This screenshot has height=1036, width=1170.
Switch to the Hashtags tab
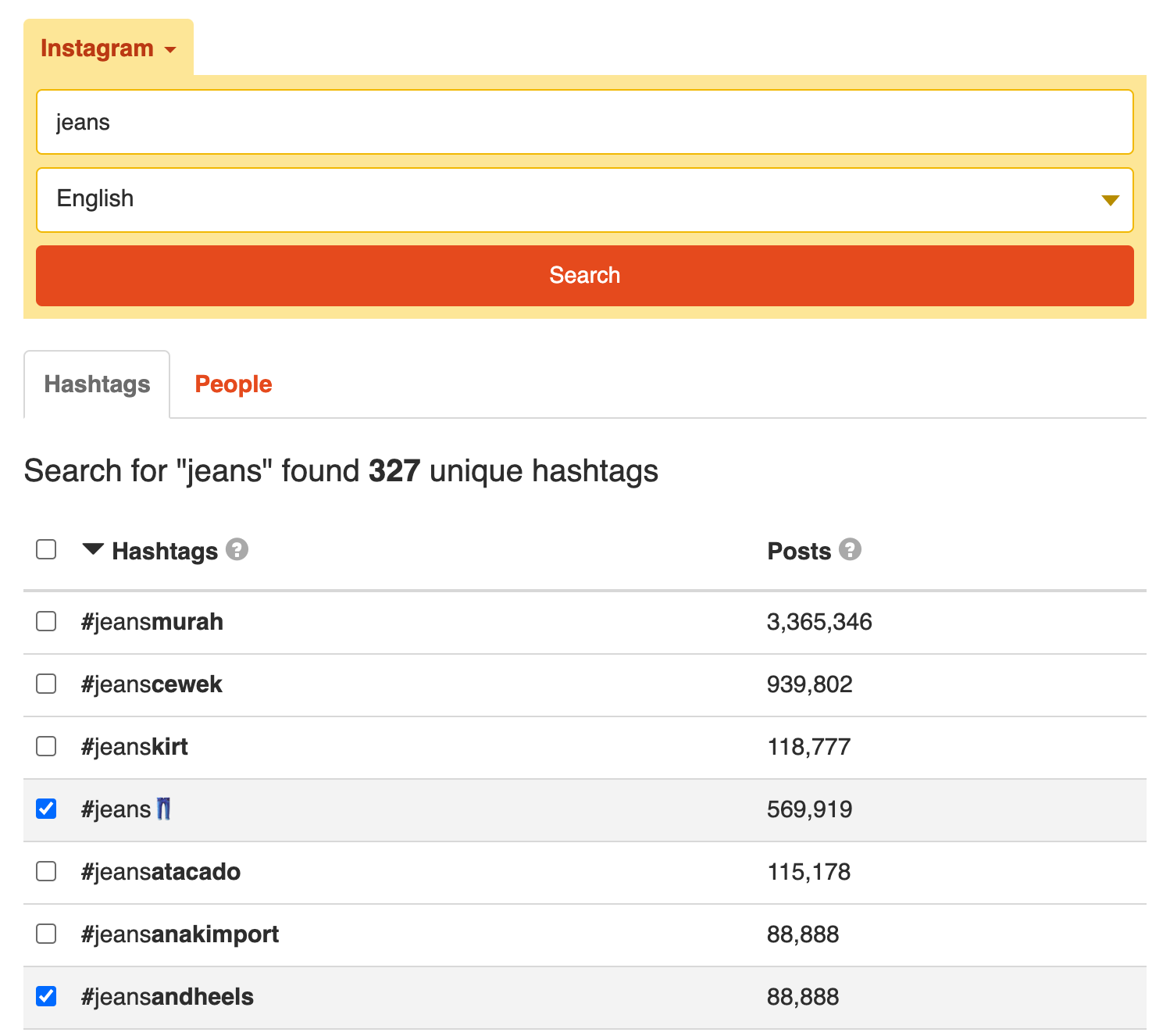97,384
